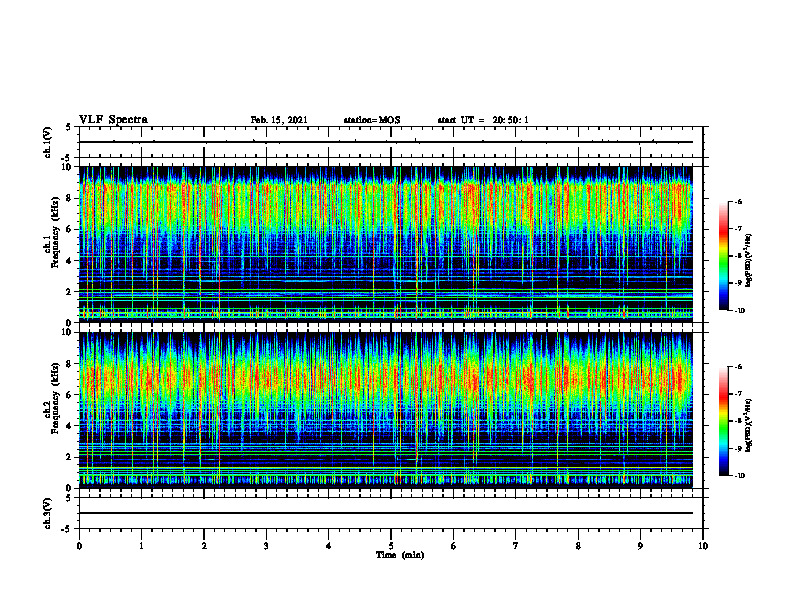The height and width of the screenshot is (612, 792).
Task: Click the "4" kHz tick of ch.1 spectrogram
Action: [x=69, y=261]
